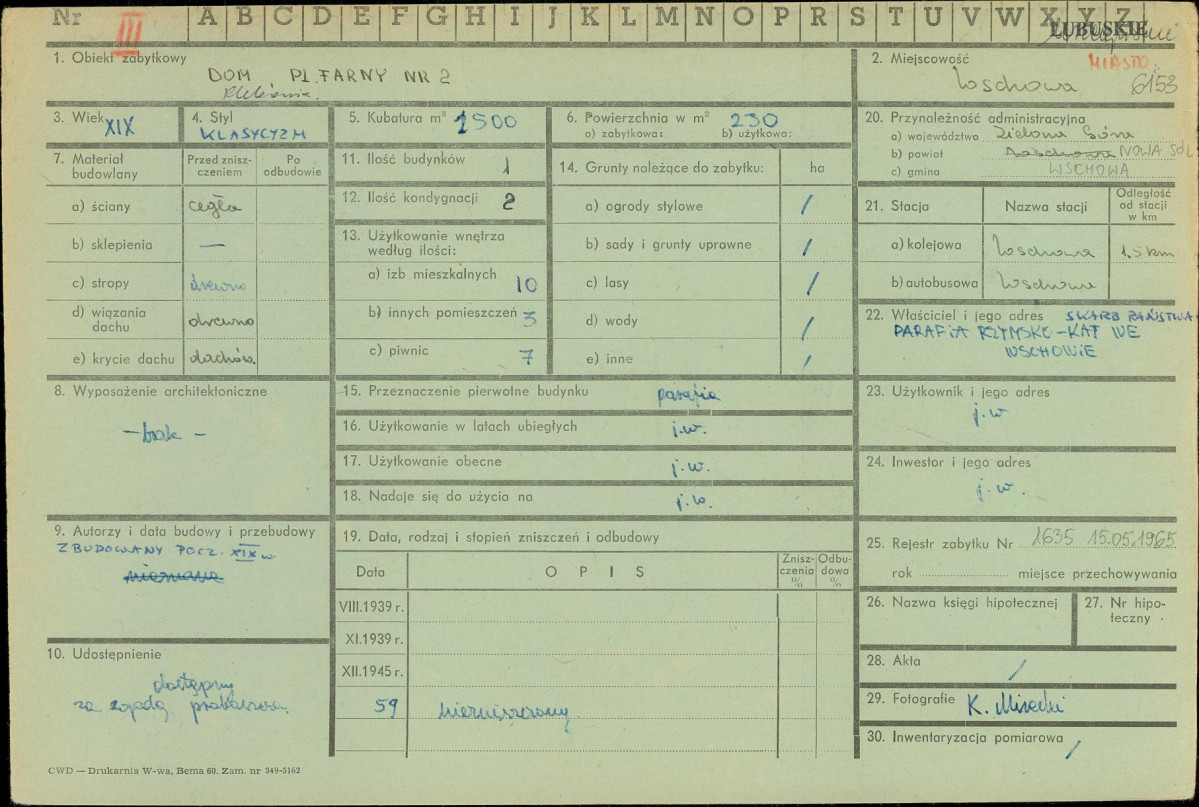This screenshot has width=1199, height=807.
Task: Click the Fotografie author name K. Misecki
Action: (1013, 705)
